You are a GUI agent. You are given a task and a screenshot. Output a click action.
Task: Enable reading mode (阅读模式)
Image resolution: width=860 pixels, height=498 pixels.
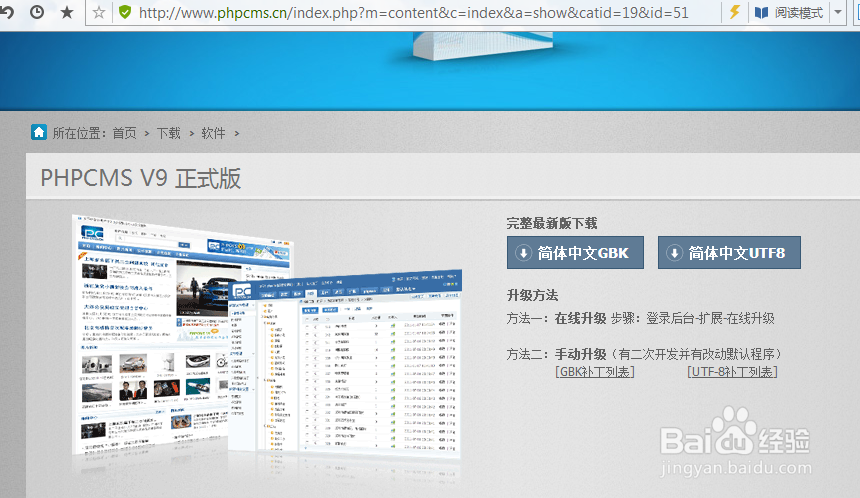(789, 13)
